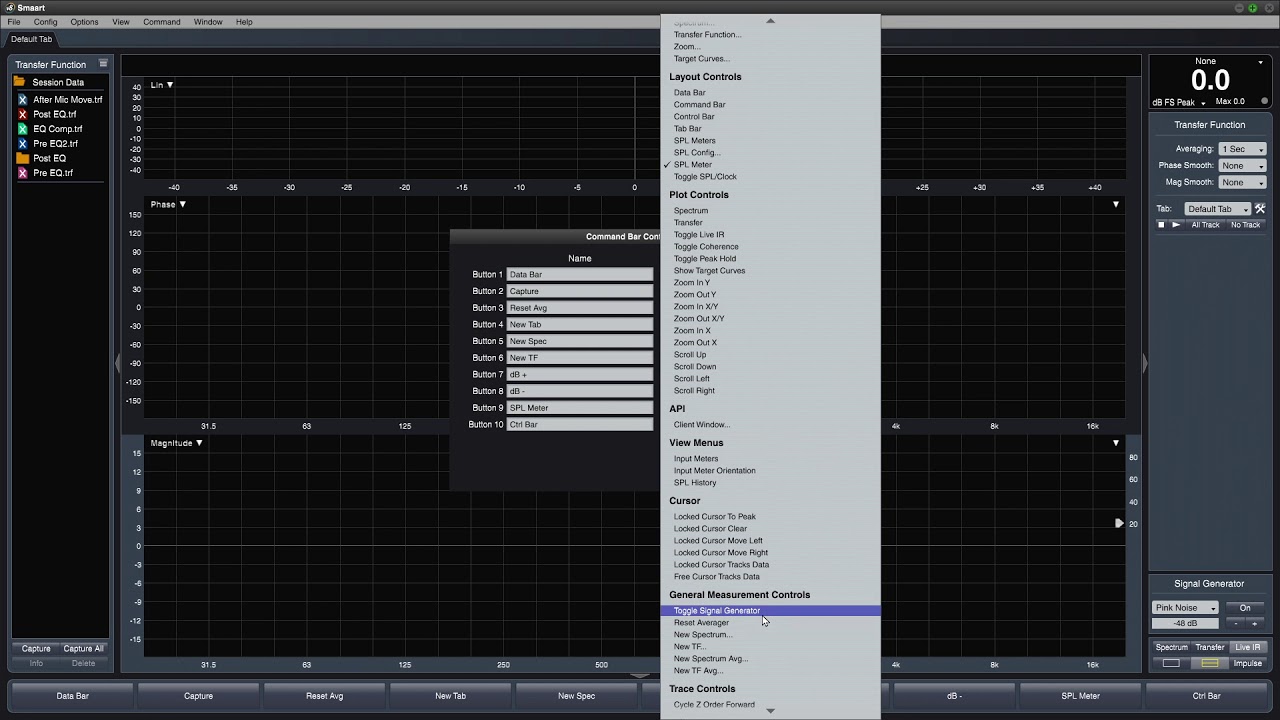The image size is (1280, 720).
Task: Select No Track for the tab
Action: coord(1245,225)
